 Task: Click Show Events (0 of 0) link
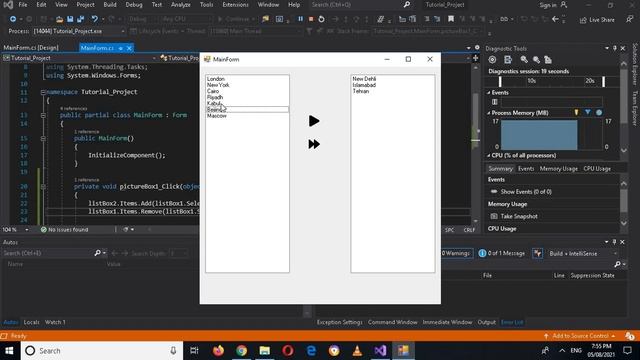click(x=526, y=191)
